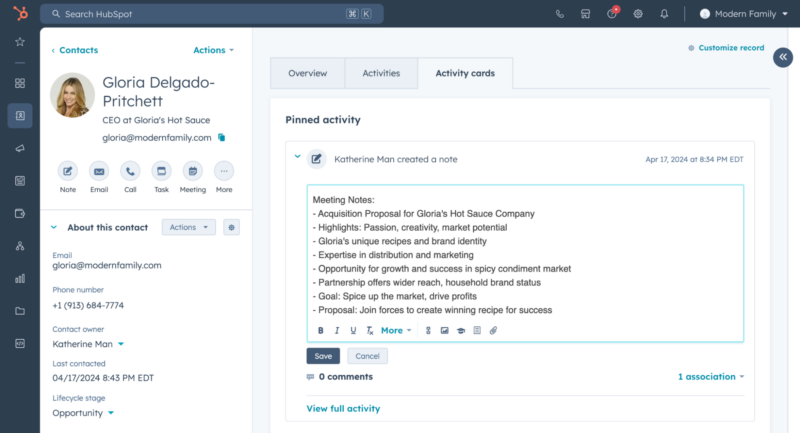Screen dimensions: 800x433
Task: Save the edited note
Action: [323, 356]
